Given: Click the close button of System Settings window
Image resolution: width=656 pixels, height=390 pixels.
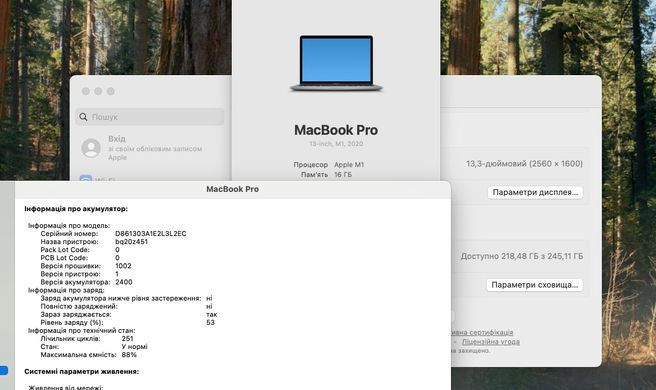Looking at the screenshot, I should [x=86, y=91].
